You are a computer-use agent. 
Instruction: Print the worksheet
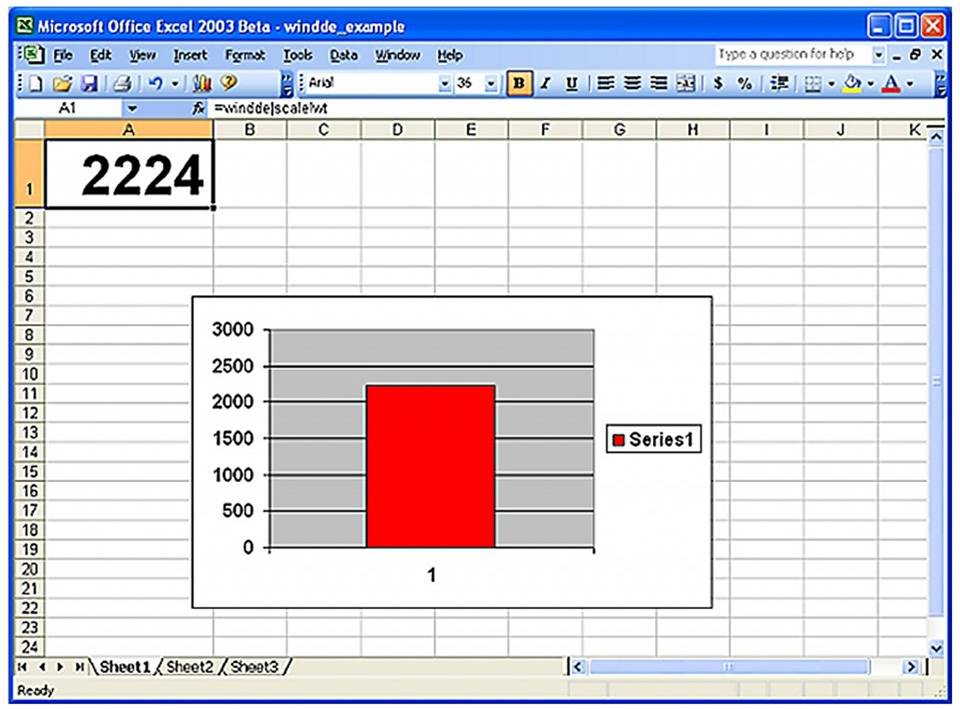pyautogui.click(x=122, y=84)
